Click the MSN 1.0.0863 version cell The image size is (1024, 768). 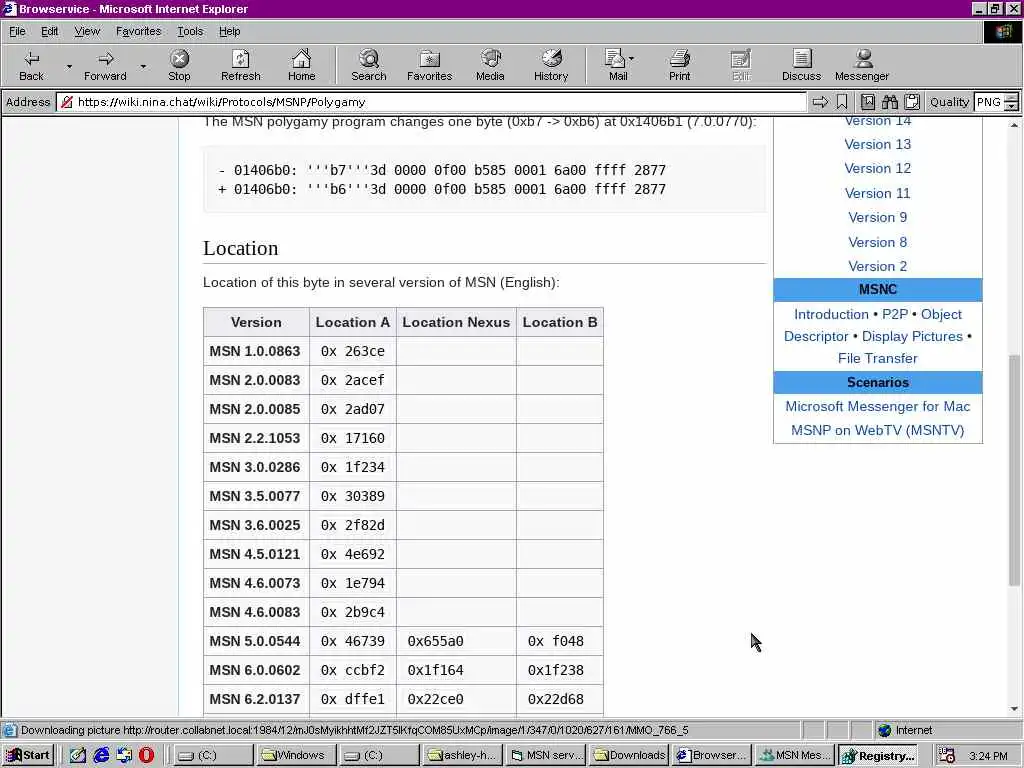[255, 351]
